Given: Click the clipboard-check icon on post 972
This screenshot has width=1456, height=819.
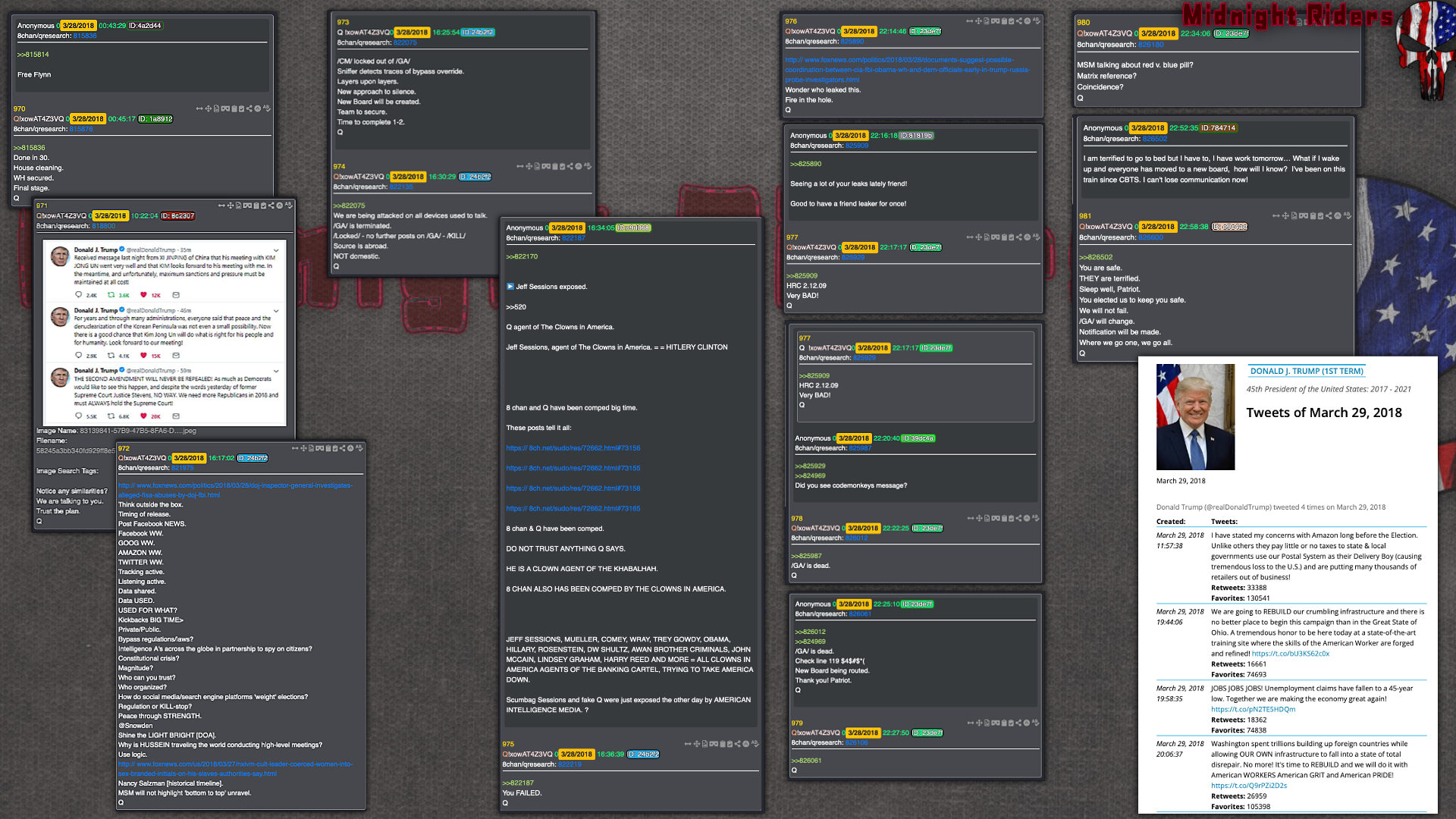Looking at the screenshot, I should pos(335,448).
